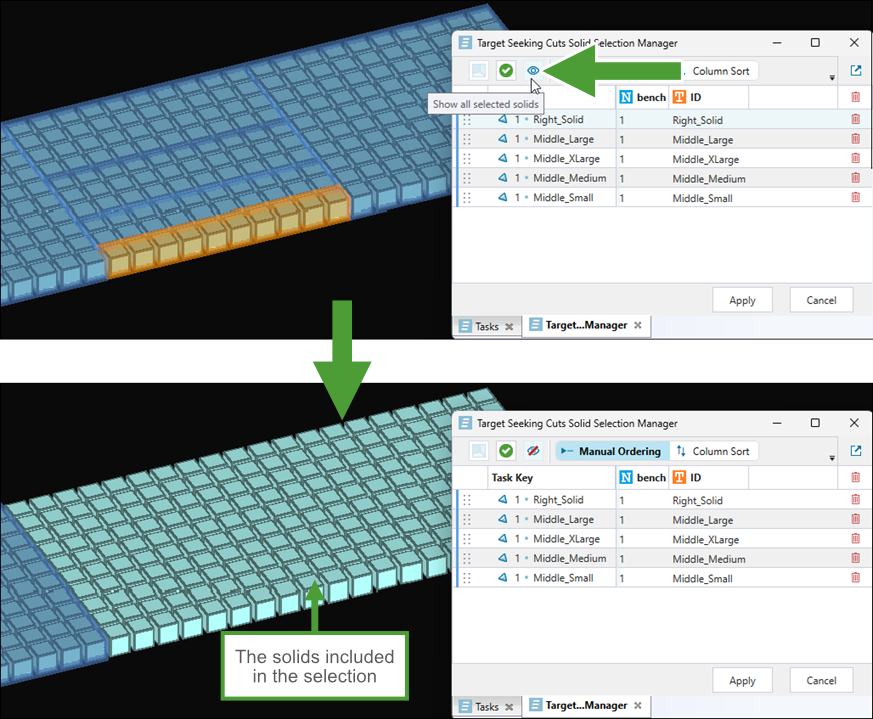Click the picture icon left of the checkmark in upper window
The width and height of the screenshot is (873, 719).
tap(479, 71)
